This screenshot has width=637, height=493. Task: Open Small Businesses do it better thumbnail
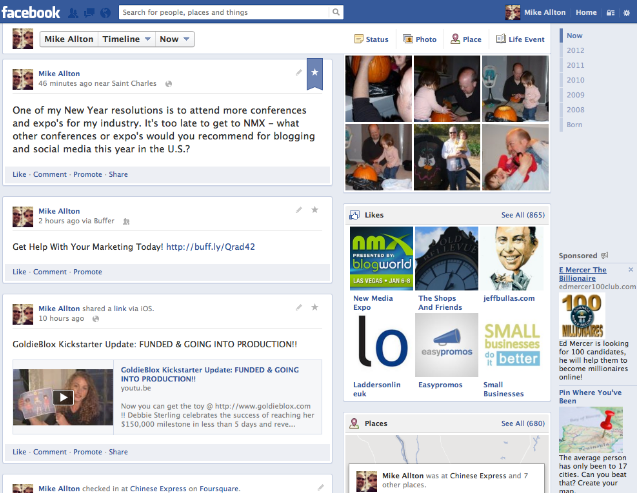[511, 345]
